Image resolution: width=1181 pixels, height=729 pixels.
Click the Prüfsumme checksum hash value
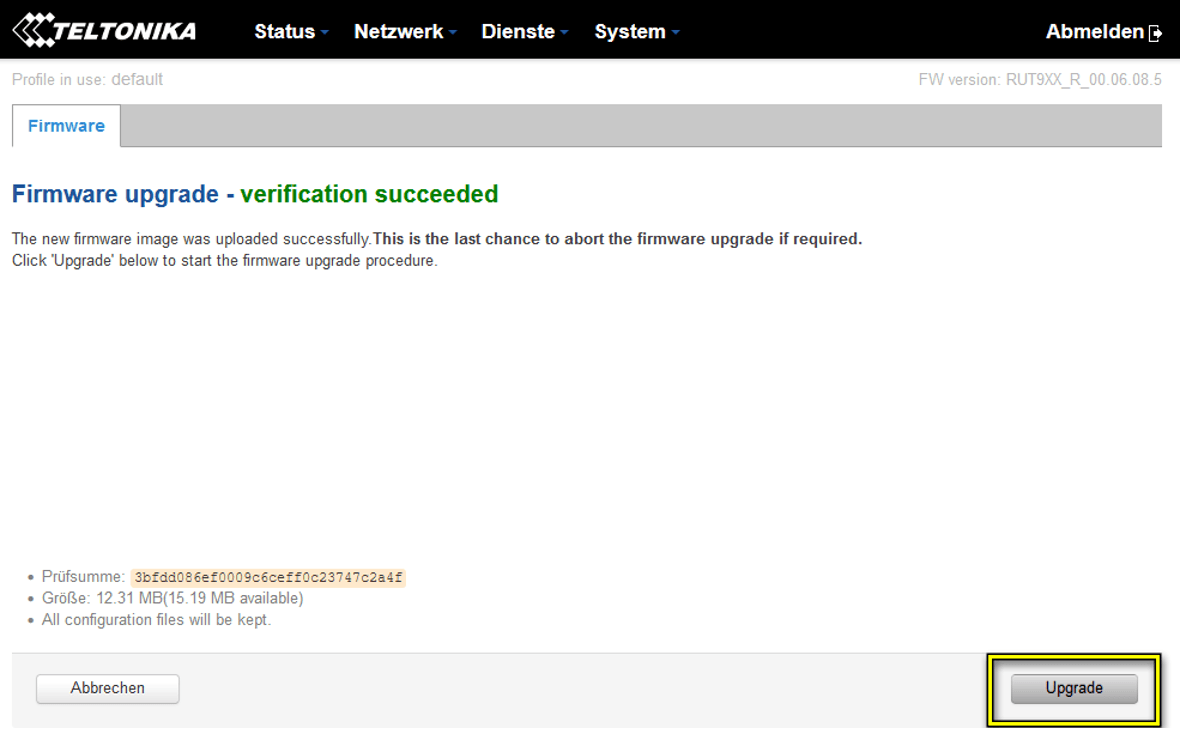tap(268, 578)
